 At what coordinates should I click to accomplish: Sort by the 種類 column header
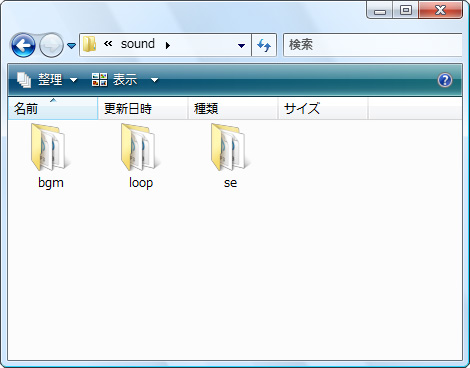coord(233,108)
